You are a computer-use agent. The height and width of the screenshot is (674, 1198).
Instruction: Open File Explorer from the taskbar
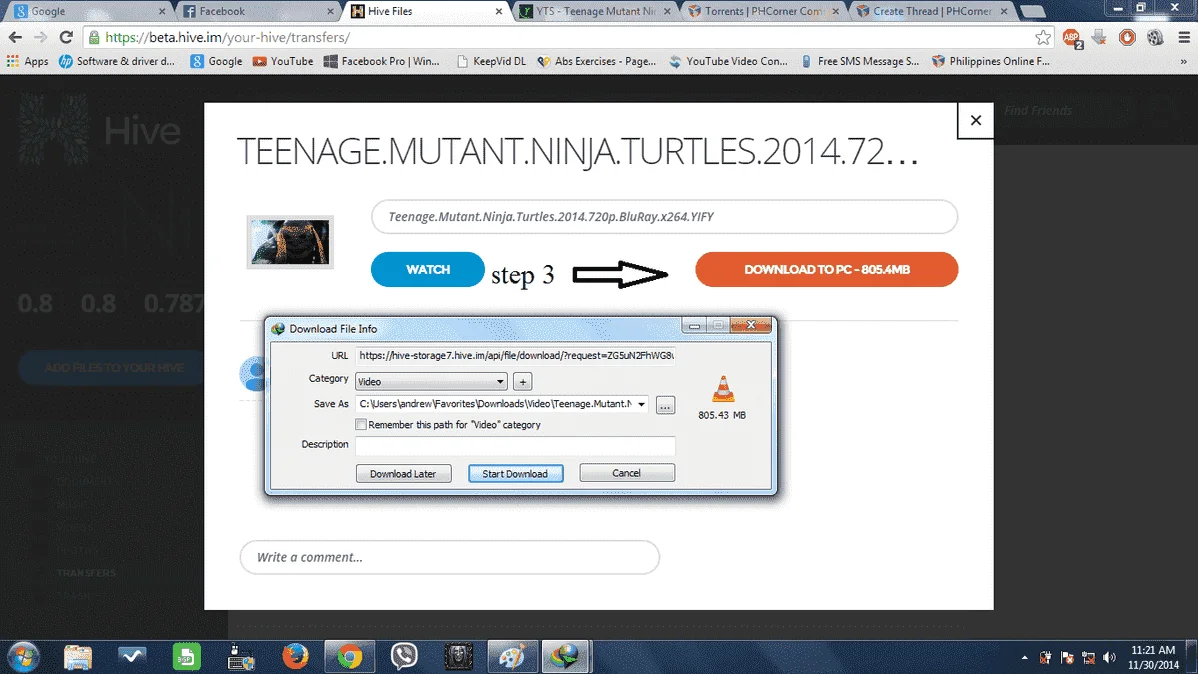pyautogui.click(x=78, y=656)
